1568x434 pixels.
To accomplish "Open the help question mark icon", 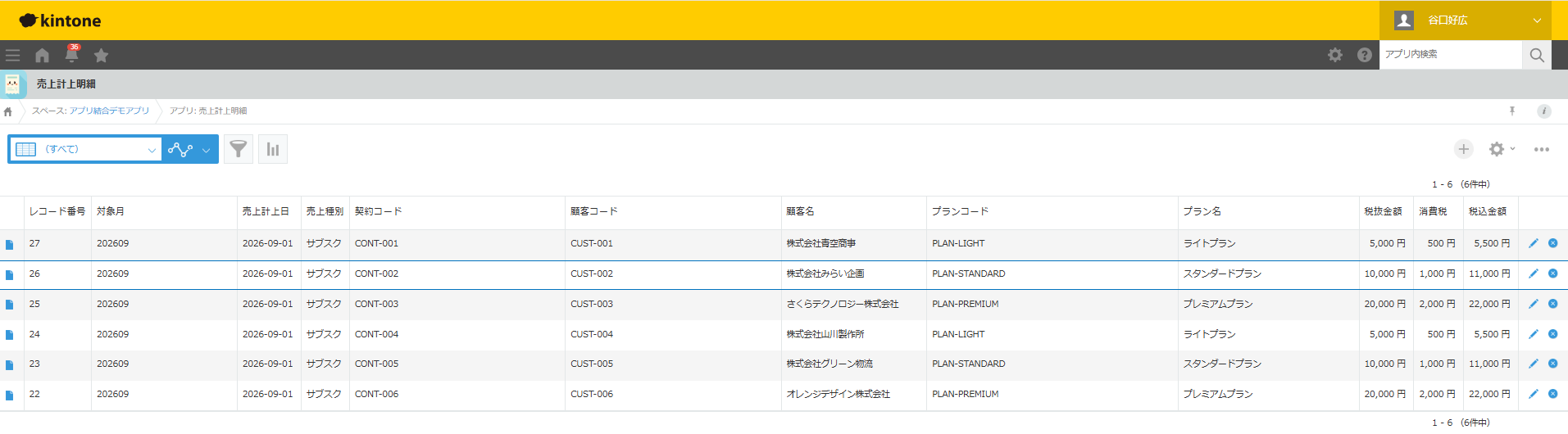I will tap(1364, 55).
